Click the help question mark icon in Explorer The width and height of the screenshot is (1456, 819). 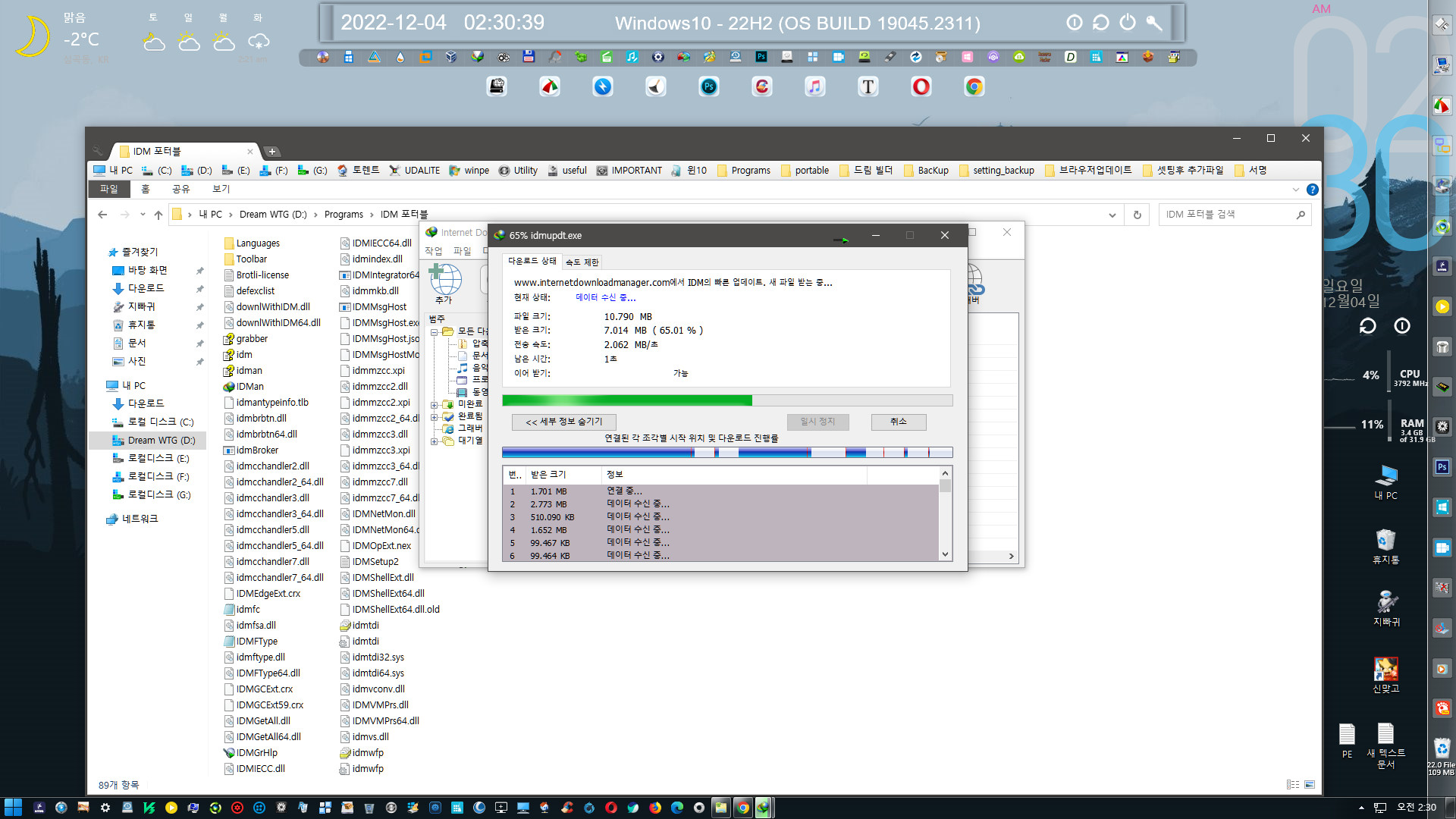point(1312,190)
